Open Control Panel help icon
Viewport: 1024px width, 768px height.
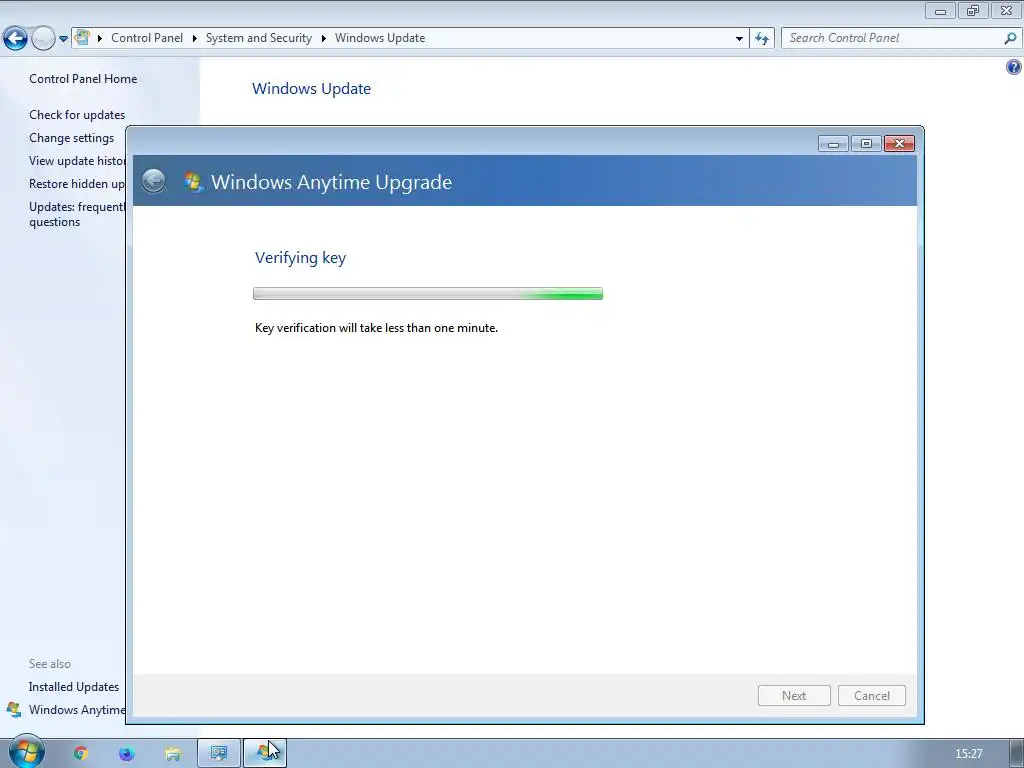1014,67
